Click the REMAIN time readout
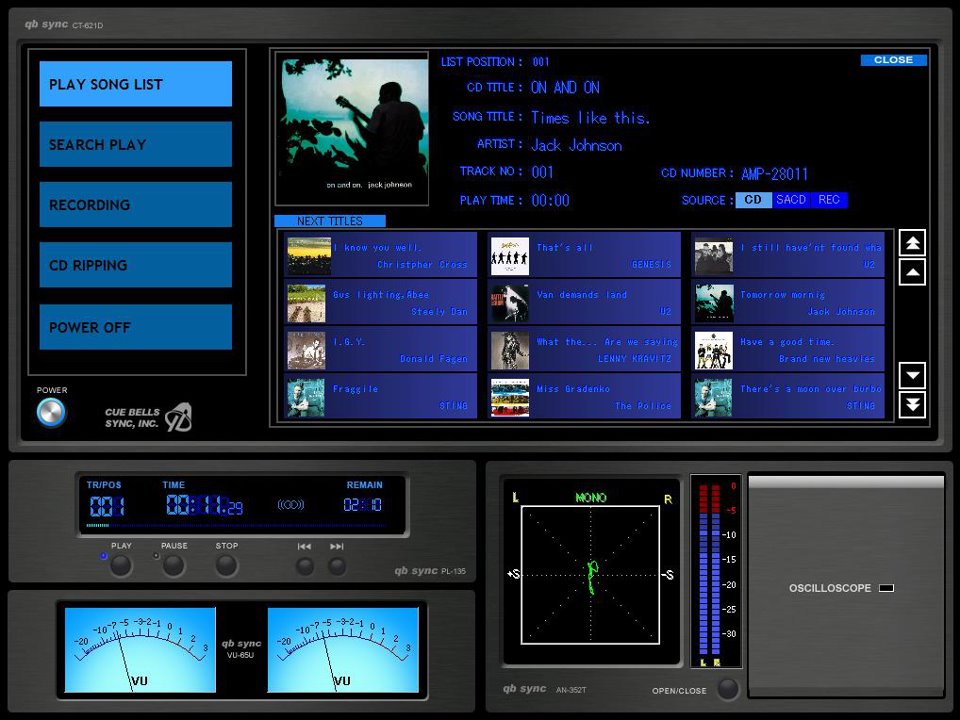Viewport: 960px width, 720px height. (363, 504)
